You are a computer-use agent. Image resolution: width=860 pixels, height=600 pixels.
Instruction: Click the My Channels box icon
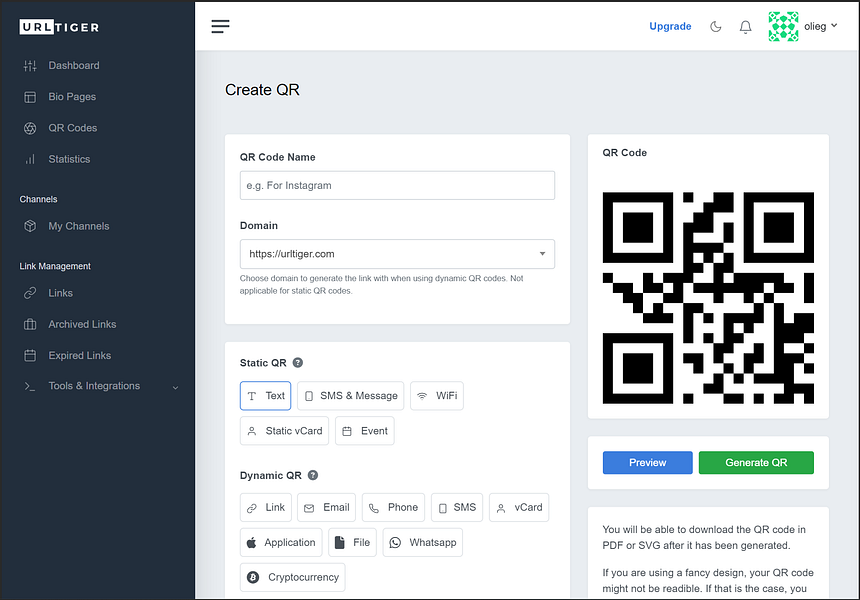pyautogui.click(x=30, y=226)
